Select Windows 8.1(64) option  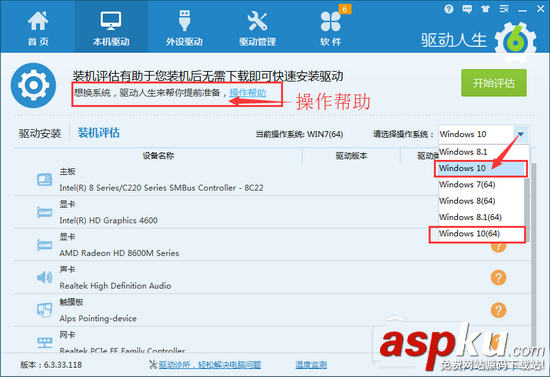pyautogui.click(x=481, y=217)
